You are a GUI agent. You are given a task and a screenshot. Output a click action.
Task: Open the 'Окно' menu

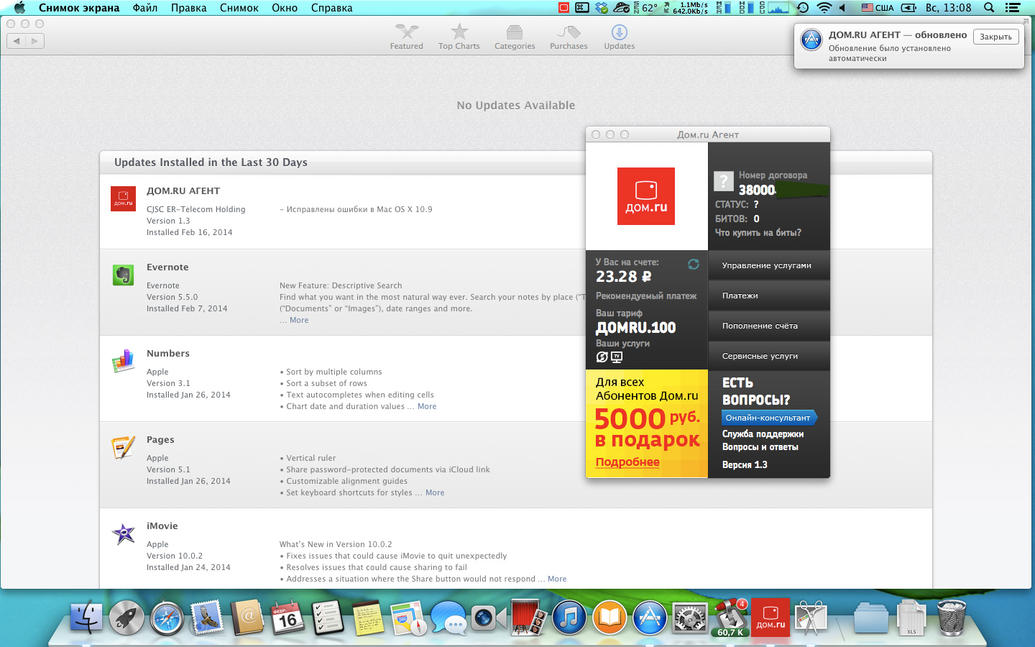(x=284, y=8)
